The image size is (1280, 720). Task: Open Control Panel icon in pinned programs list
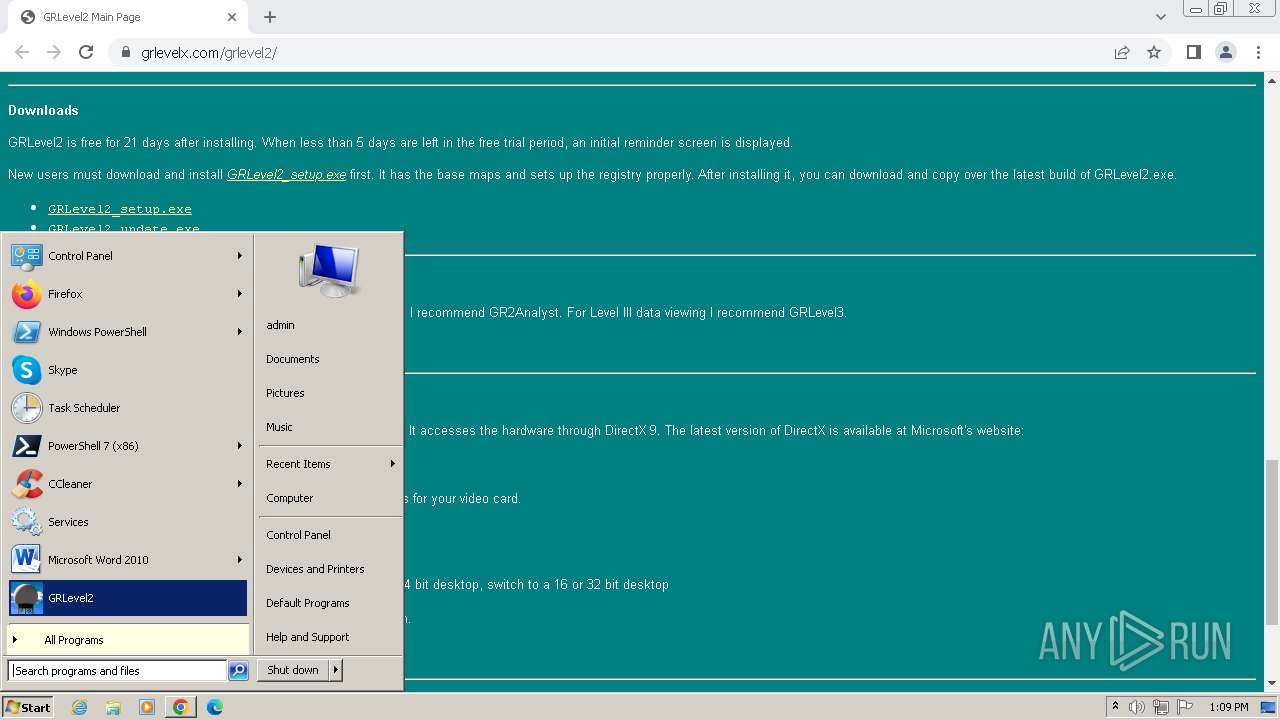pos(26,256)
